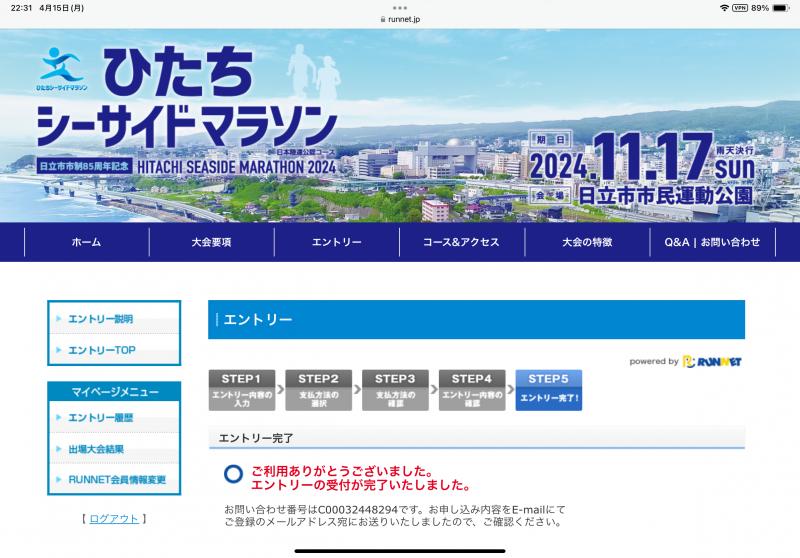
Task: Tap the battery indicator icon
Action: [x=782, y=7]
